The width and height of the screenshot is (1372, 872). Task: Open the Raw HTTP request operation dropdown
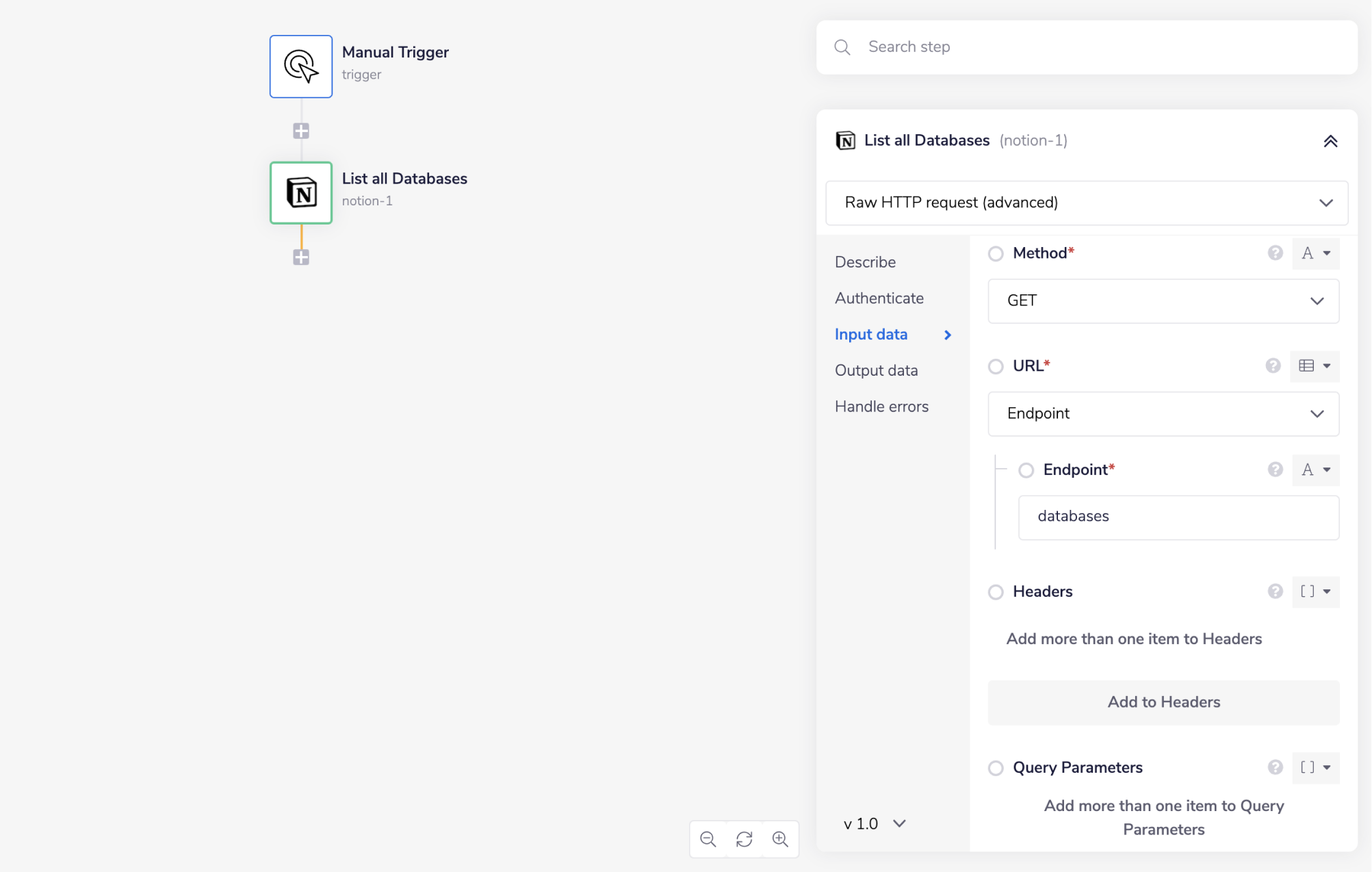click(1086, 203)
